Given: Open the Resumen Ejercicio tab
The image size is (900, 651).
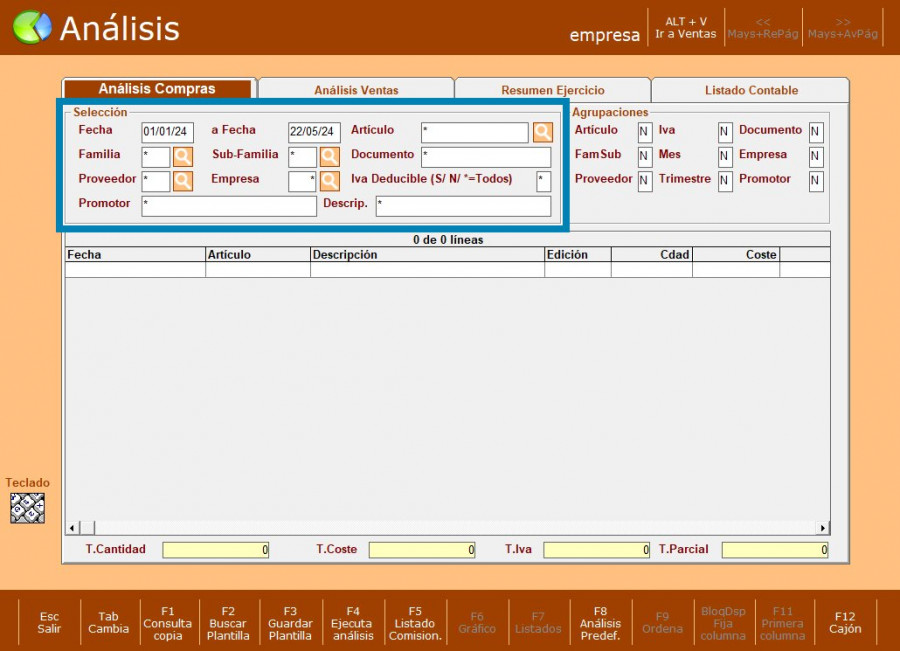Looking at the screenshot, I should 552,90.
